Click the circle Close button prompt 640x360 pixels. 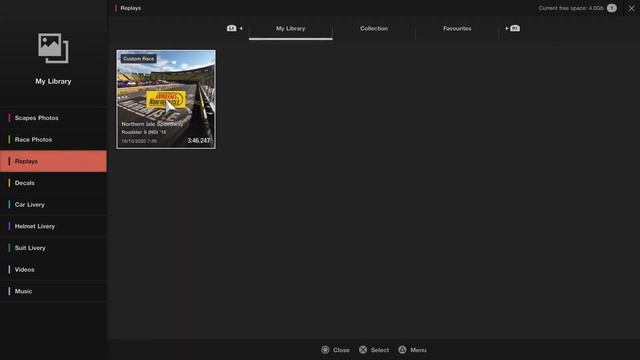click(x=336, y=350)
